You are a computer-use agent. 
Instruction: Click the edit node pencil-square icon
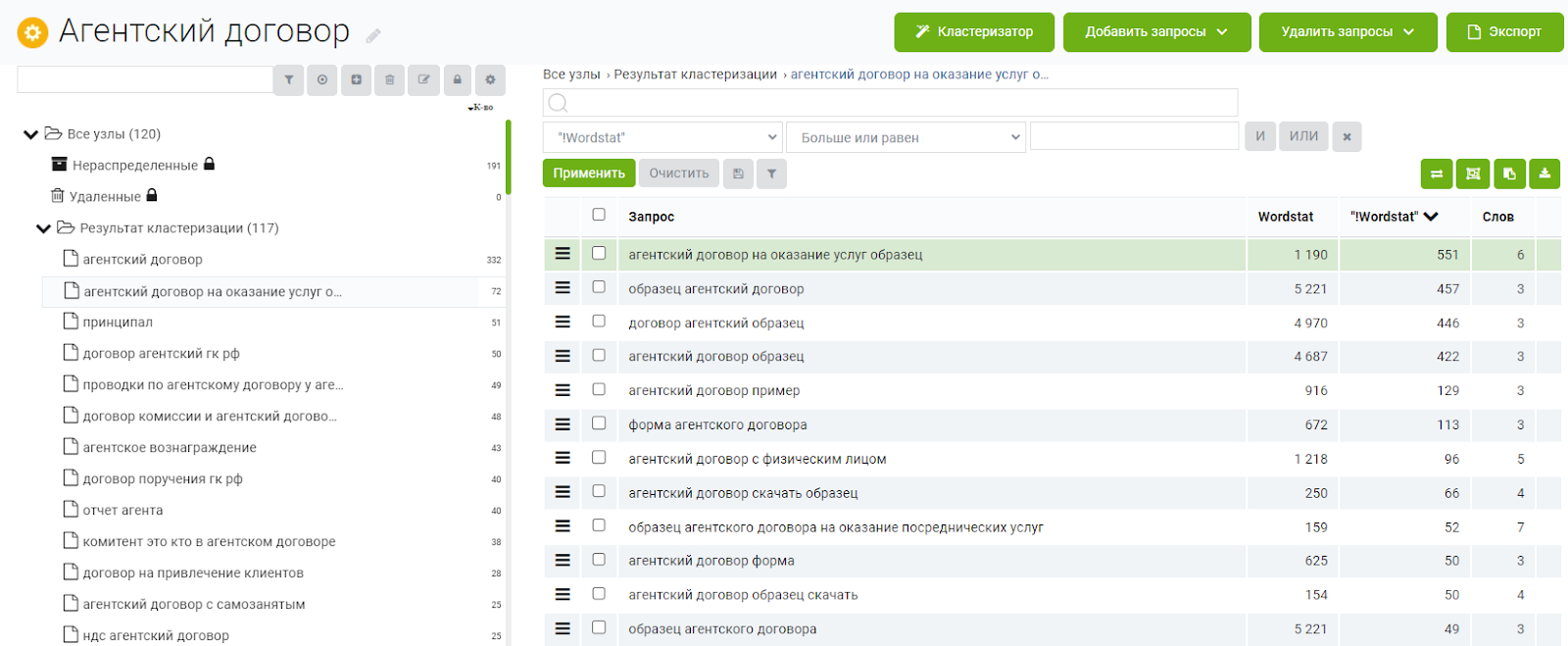coord(423,80)
